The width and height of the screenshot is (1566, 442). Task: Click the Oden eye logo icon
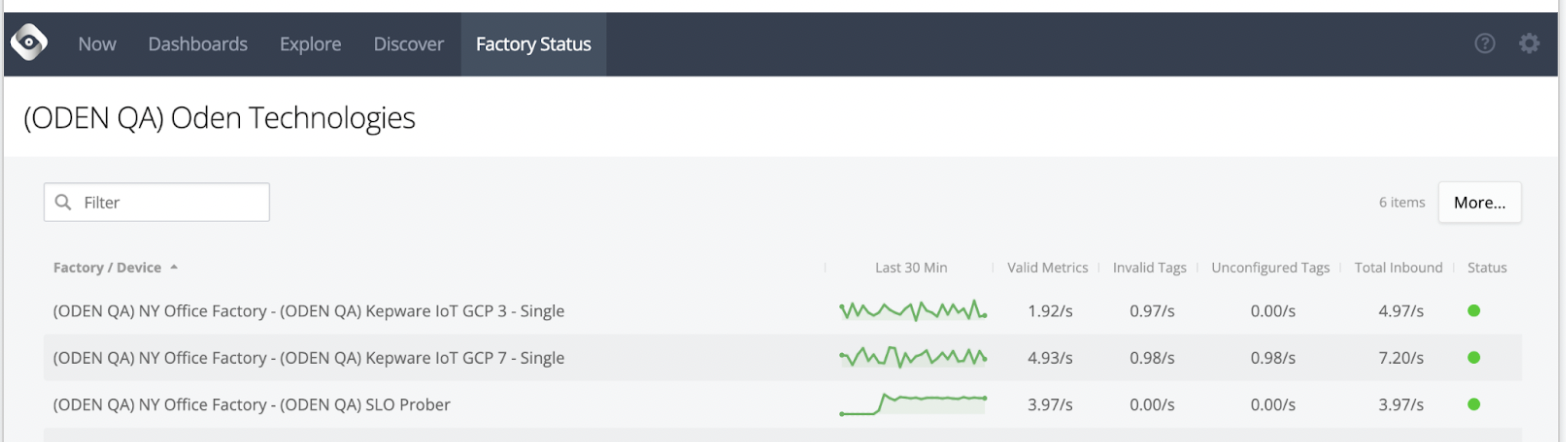pyautogui.click(x=29, y=43)
